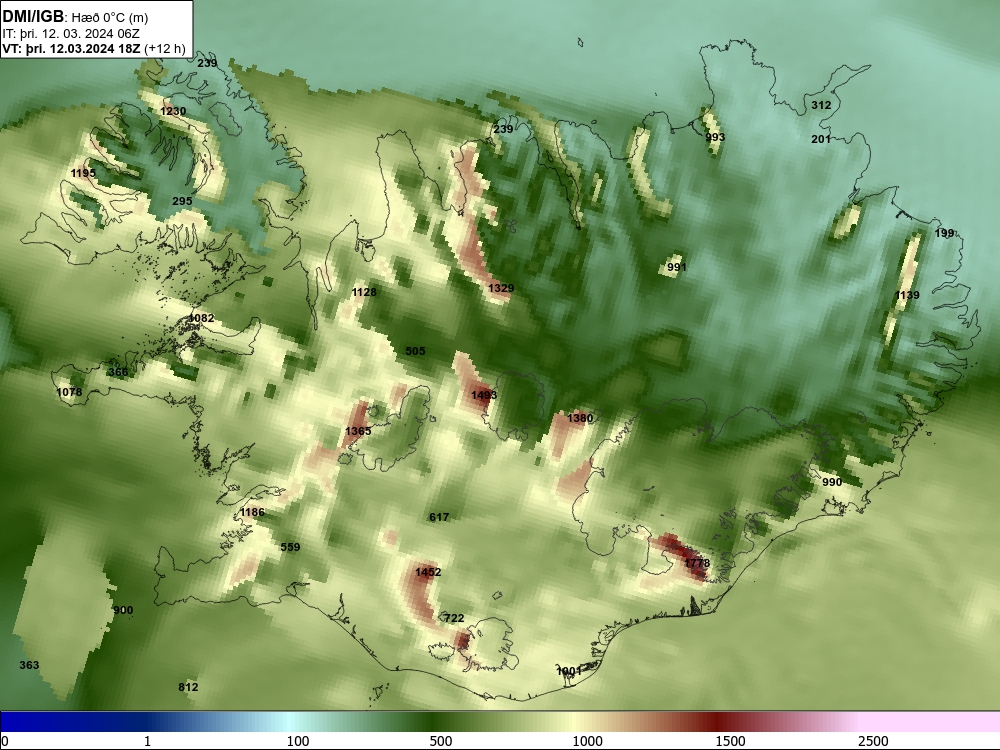Image resolution: width=1000 pixels, height=750 pixels.
Task: Click the 1230 height value on map
Action: point(173,111)
